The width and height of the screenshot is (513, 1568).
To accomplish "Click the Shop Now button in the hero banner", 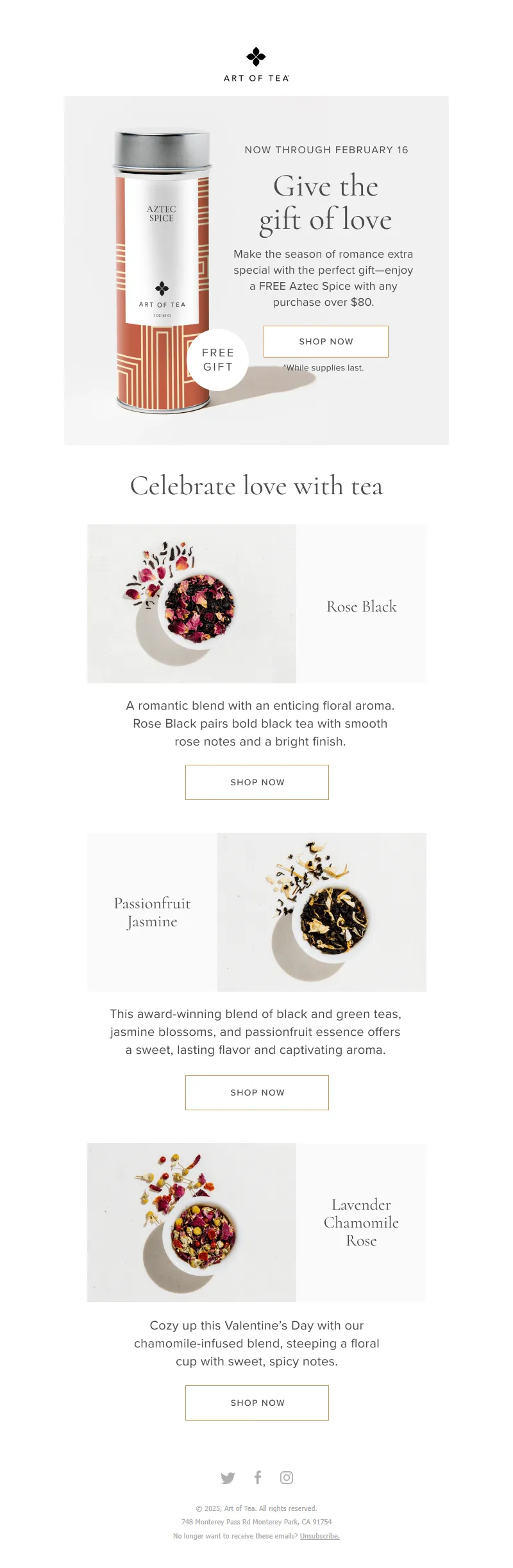I will click(x=326, y=342).
